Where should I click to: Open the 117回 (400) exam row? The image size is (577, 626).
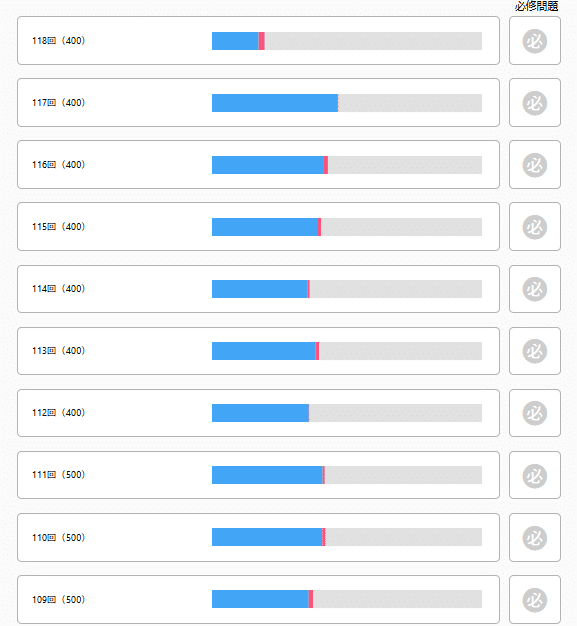click(258, 103)
